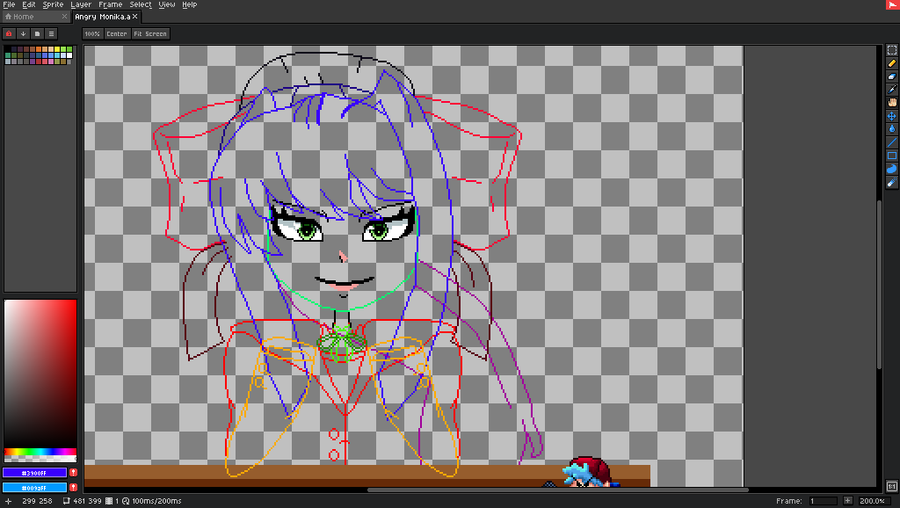Click the foreground color warning icon
This screenshot has width=900, height=508.
click(x=73, y=472)
